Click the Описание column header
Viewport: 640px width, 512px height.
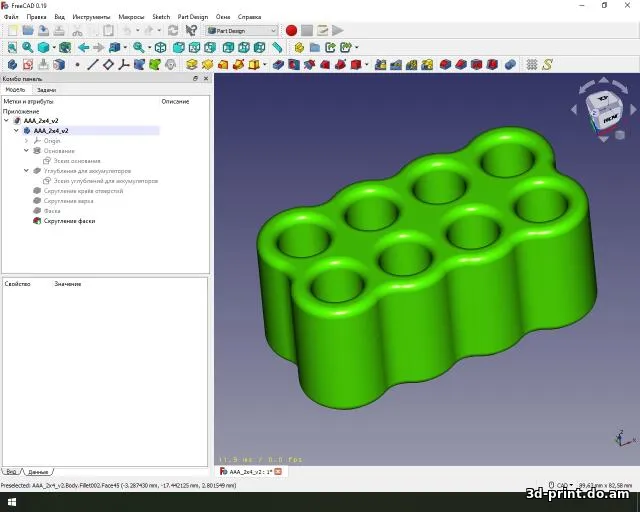point(175,101)
